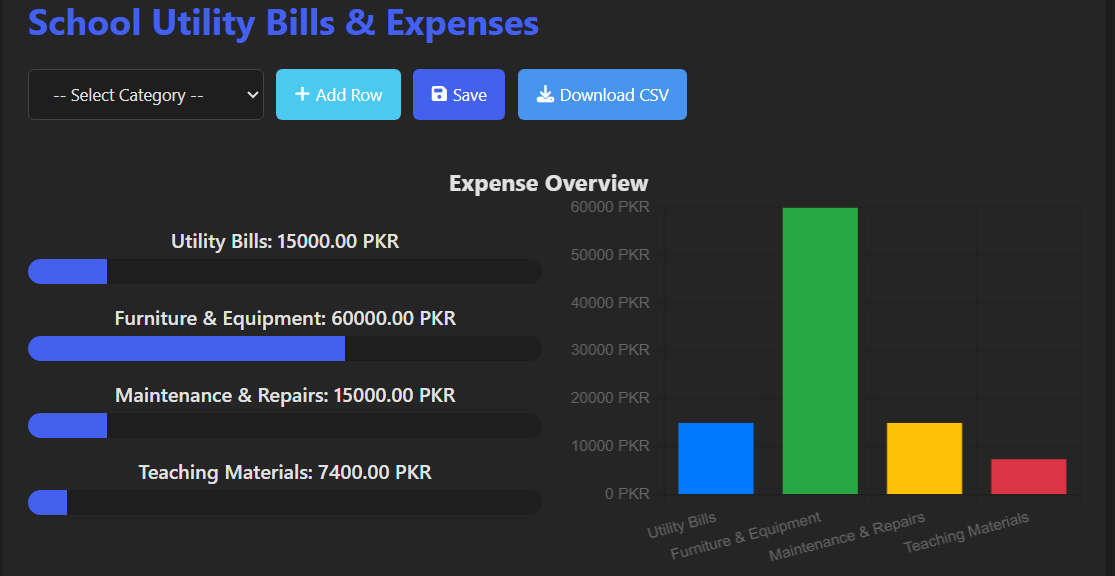
Task: Click the Furniture & Equipment progress bar
Action: click(285, 349)
